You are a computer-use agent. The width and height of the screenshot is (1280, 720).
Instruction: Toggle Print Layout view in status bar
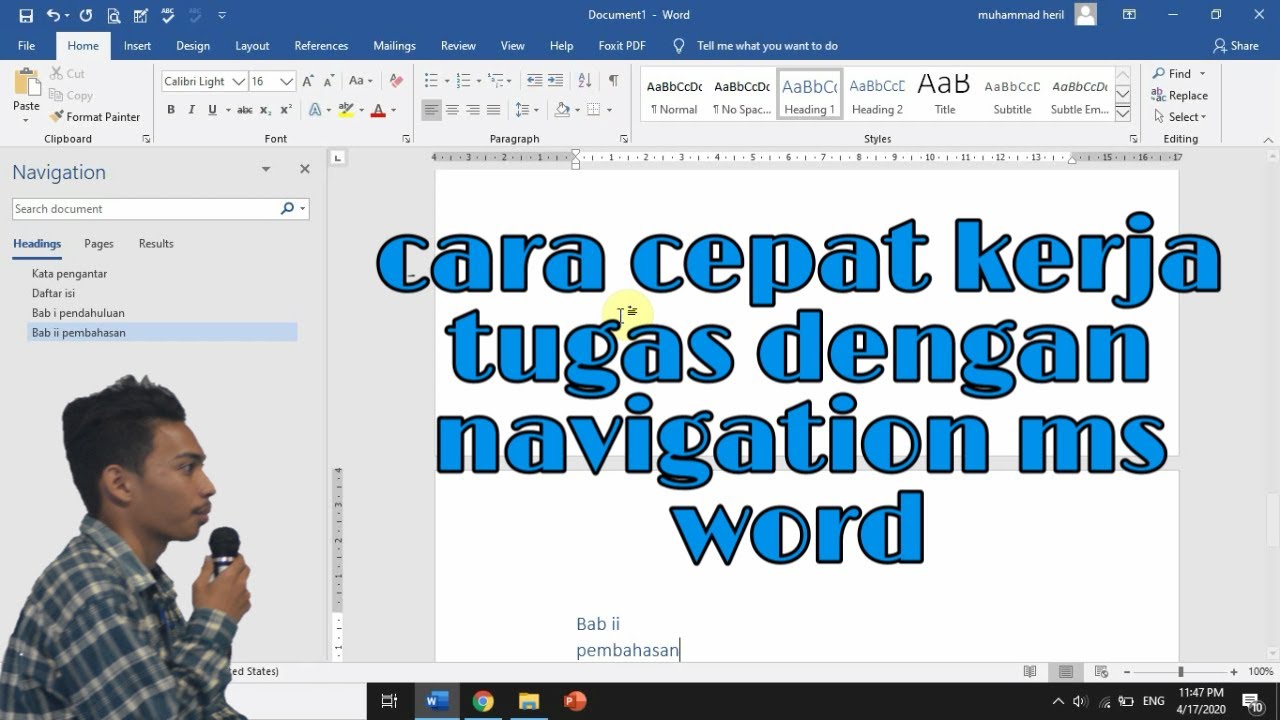click(1066, 672)
